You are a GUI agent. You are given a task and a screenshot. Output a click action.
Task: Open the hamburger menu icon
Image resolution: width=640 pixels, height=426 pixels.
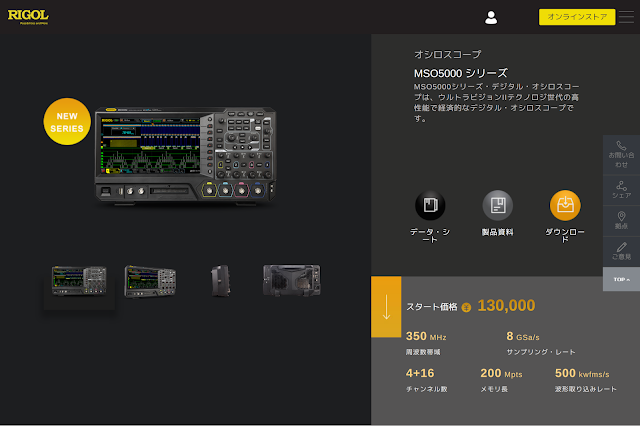[x=626, y=17]
